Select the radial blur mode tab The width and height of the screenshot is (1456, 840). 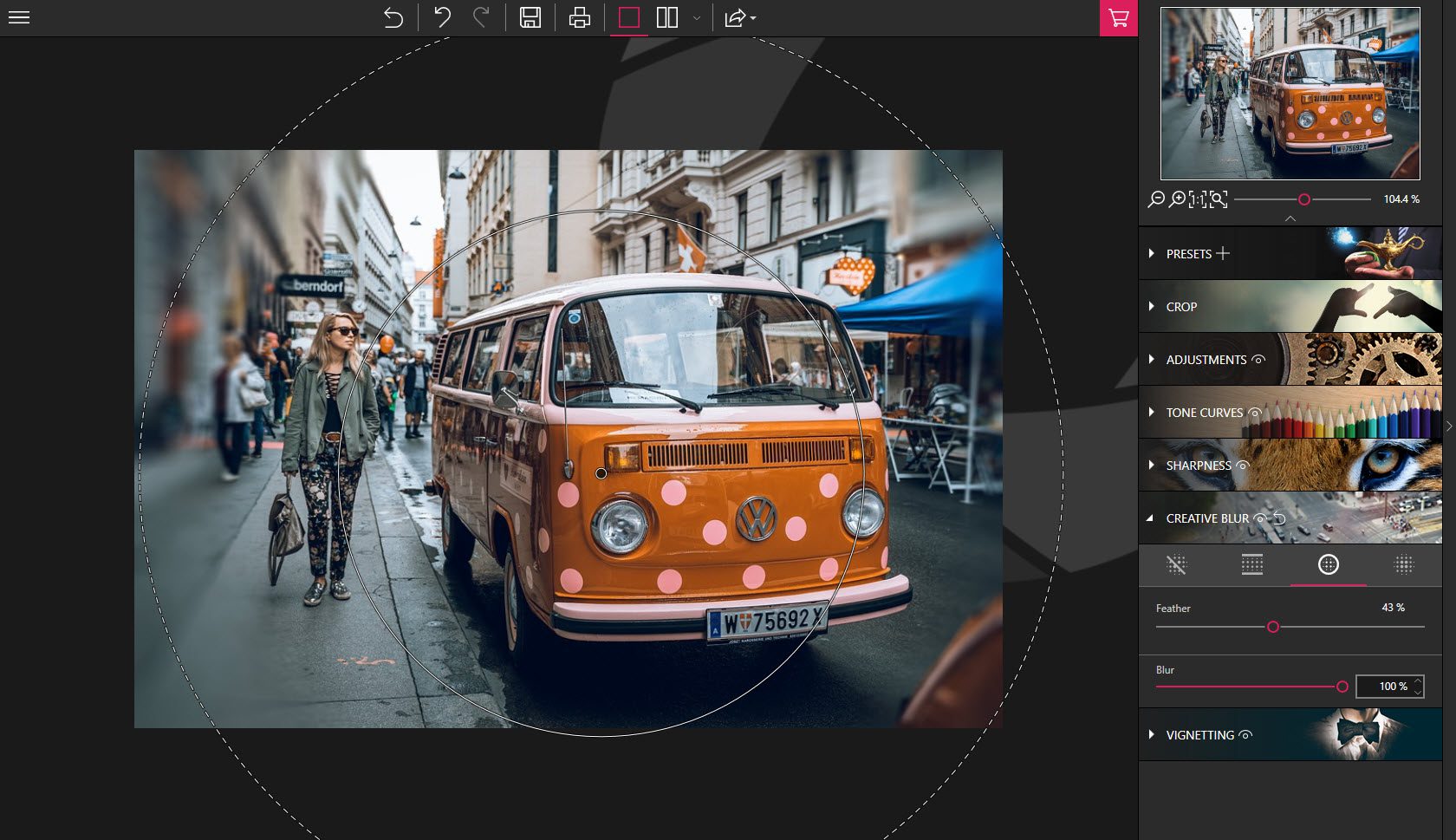pyautogui.click(x=1329, y=565)
